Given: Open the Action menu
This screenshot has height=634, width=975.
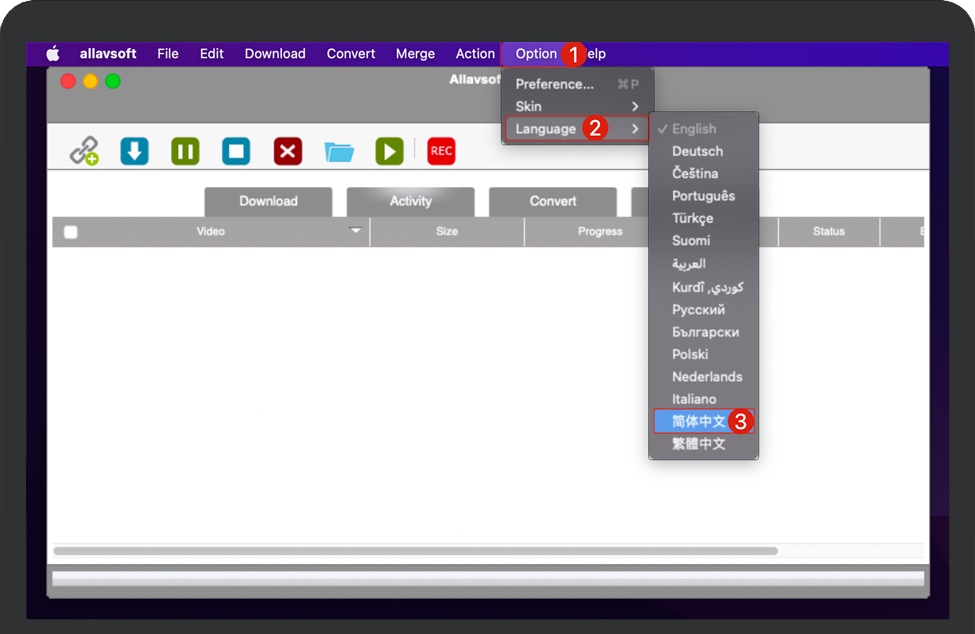Looking at the screenshot, I should (475, 53).
